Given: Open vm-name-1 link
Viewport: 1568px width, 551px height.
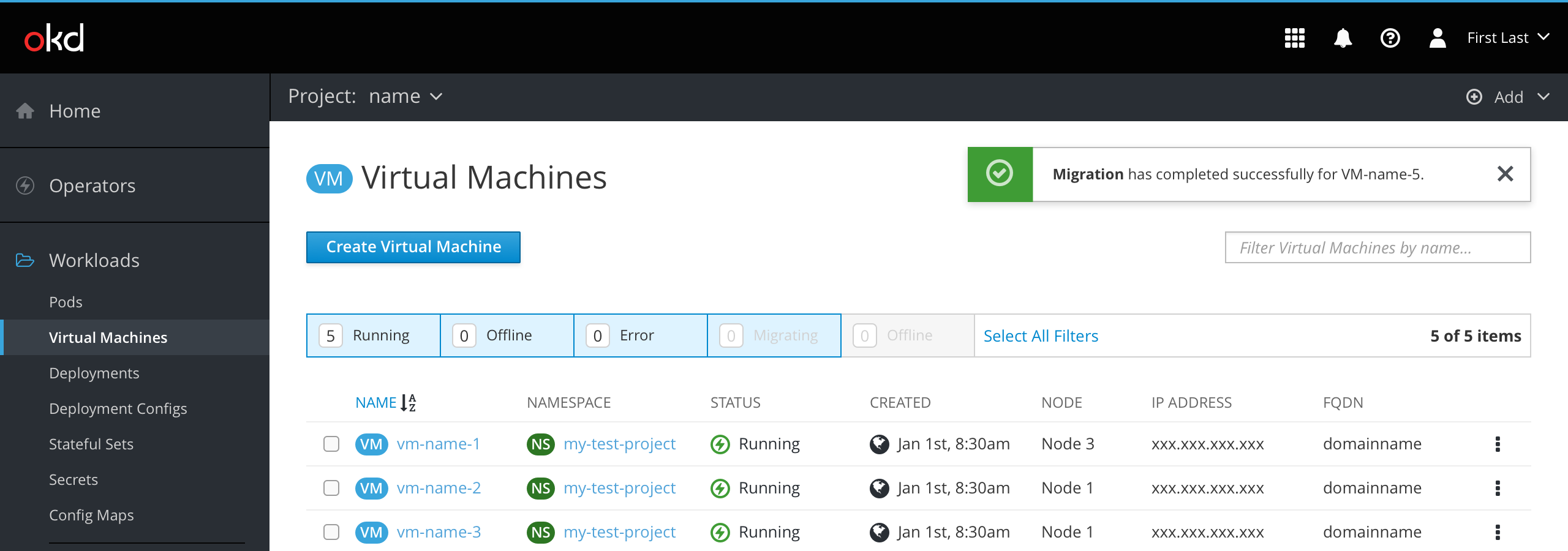Looking at the screenshot, I should (x=439, y=444).
